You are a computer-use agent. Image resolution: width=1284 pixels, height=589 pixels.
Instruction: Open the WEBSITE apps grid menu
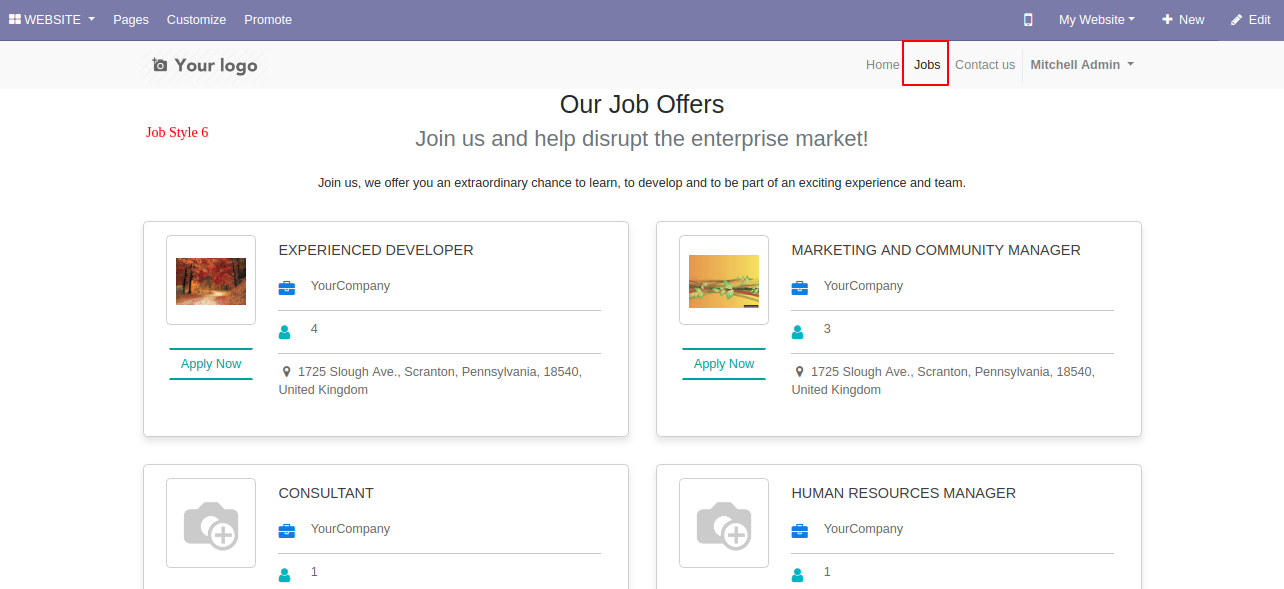(52, 20)
